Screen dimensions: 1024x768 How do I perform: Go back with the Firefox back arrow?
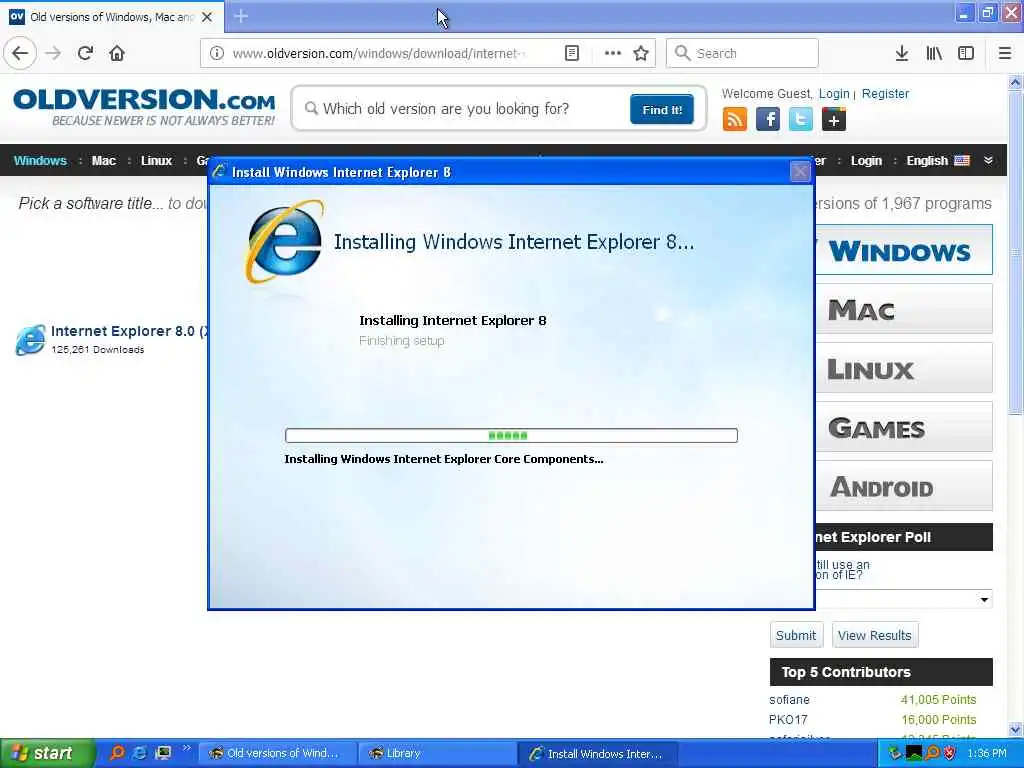click(20, 53)
